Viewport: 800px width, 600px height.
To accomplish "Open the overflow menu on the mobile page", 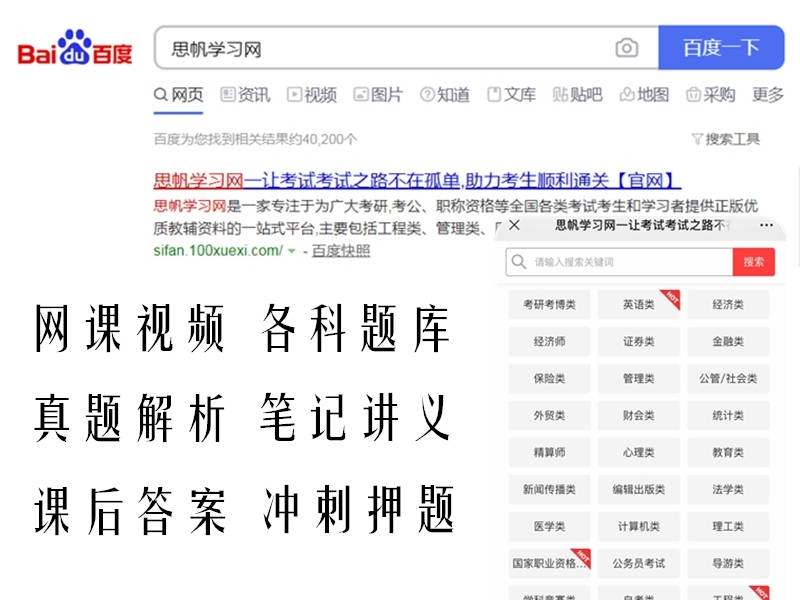I will (766, 226).
